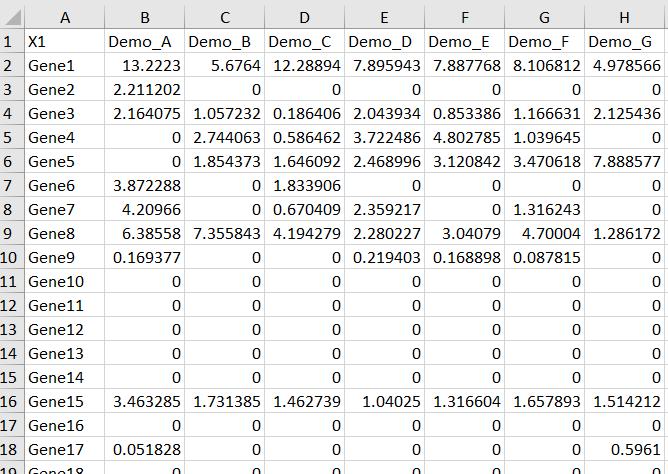Select column D header
The height and width of the screenshot is (474, 668).
(x=305, y=17)
